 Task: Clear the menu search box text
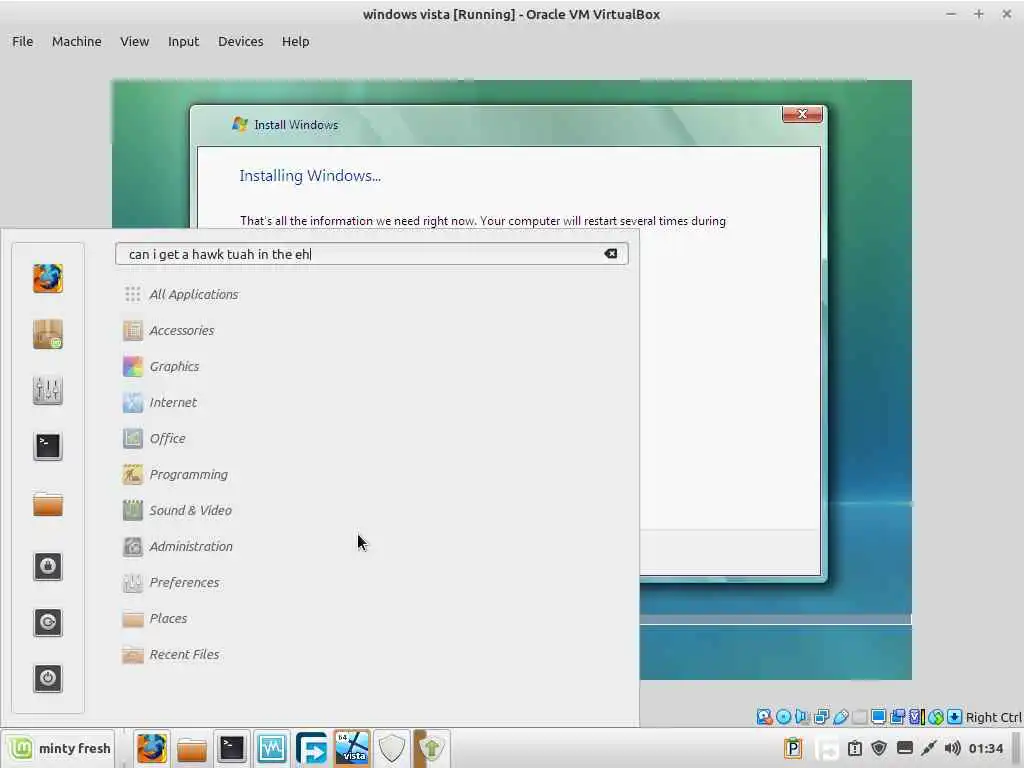tap(611, 253)
